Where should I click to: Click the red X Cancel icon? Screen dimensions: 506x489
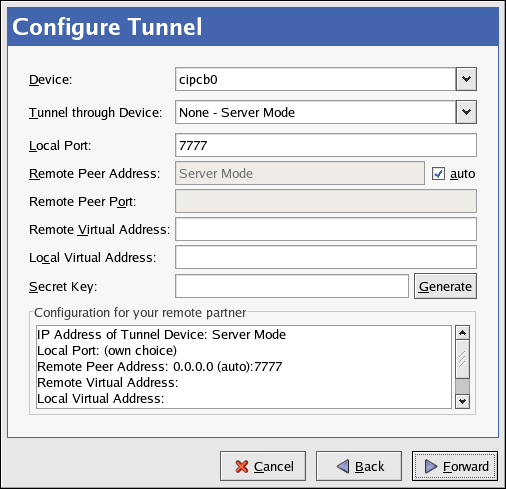(x=242, y=466)
